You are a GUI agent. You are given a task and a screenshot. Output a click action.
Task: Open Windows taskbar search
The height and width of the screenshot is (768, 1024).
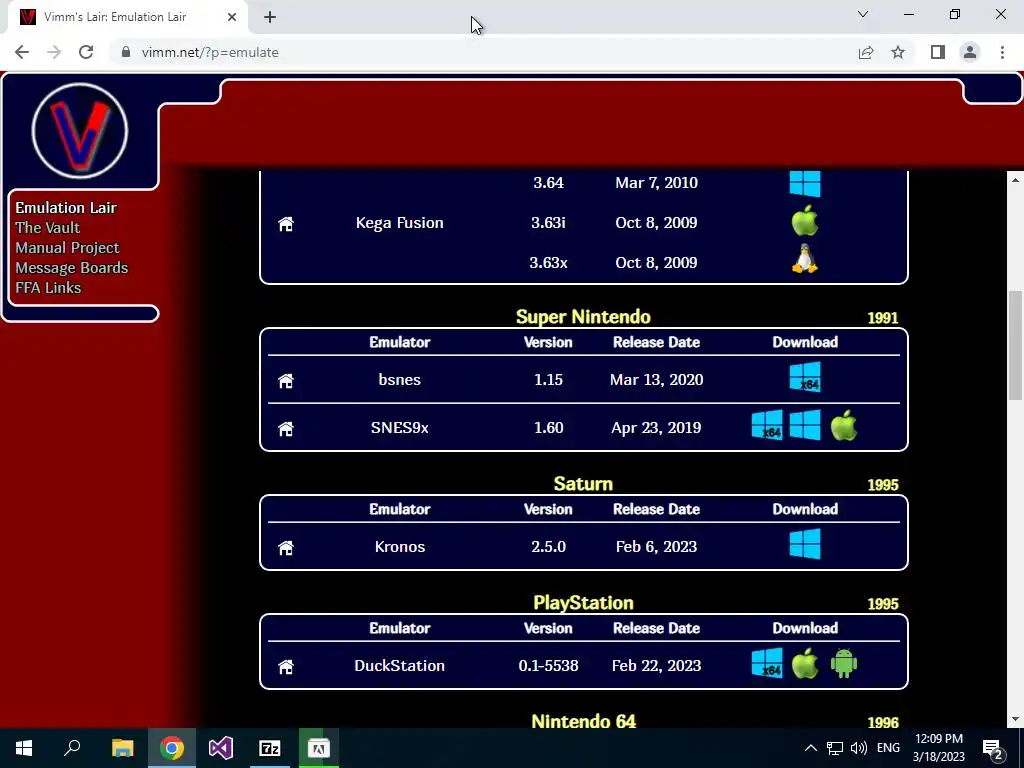[x=72, y=748]
